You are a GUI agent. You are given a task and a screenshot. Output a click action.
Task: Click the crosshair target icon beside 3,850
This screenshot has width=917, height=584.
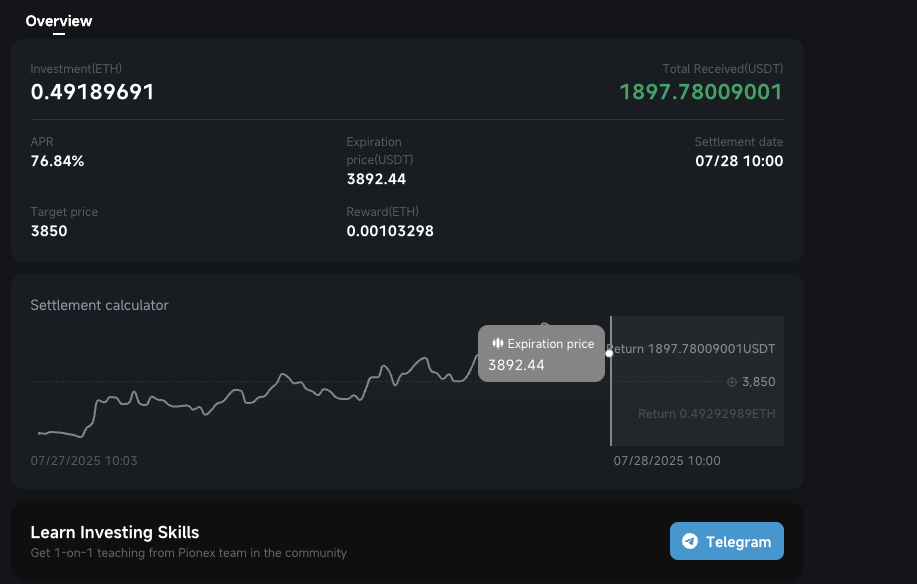click(x=732, y=382)
